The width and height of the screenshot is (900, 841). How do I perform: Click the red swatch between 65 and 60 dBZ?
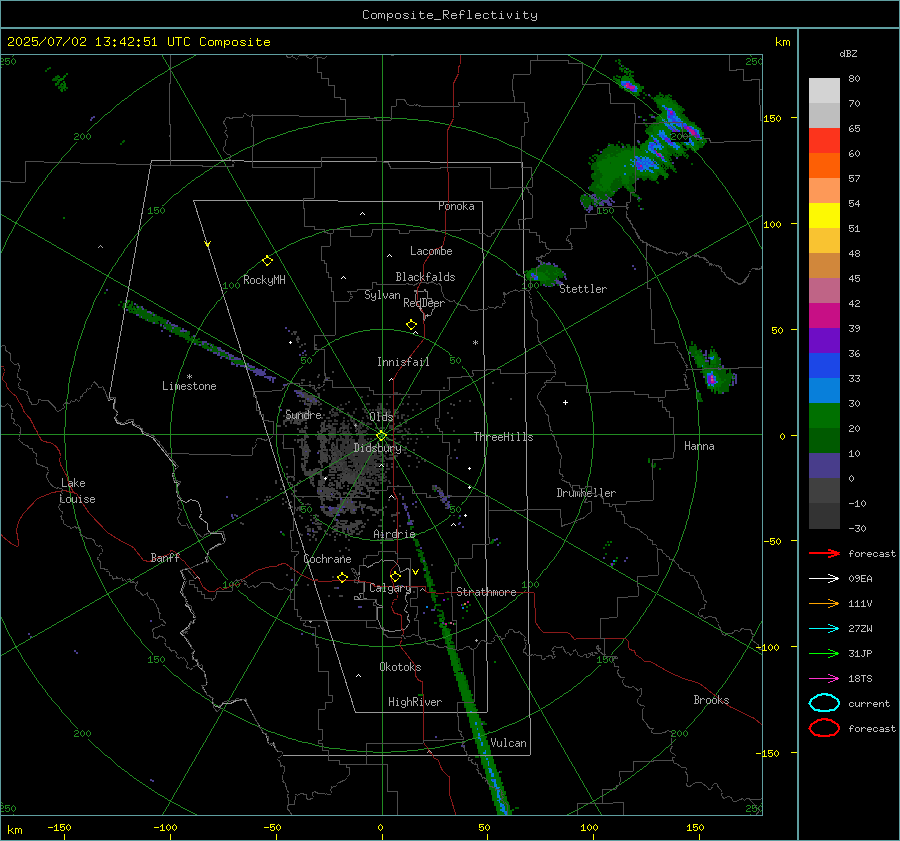[x=824, y=141]
